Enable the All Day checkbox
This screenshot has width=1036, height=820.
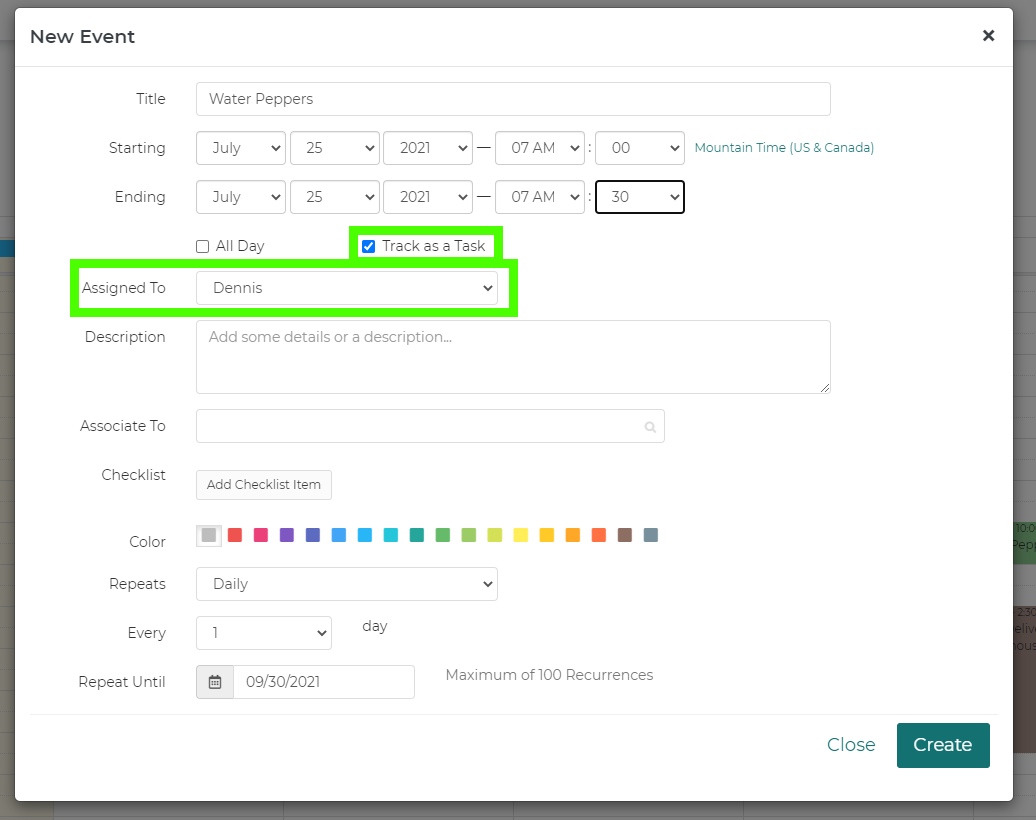[x=203, y=246]
